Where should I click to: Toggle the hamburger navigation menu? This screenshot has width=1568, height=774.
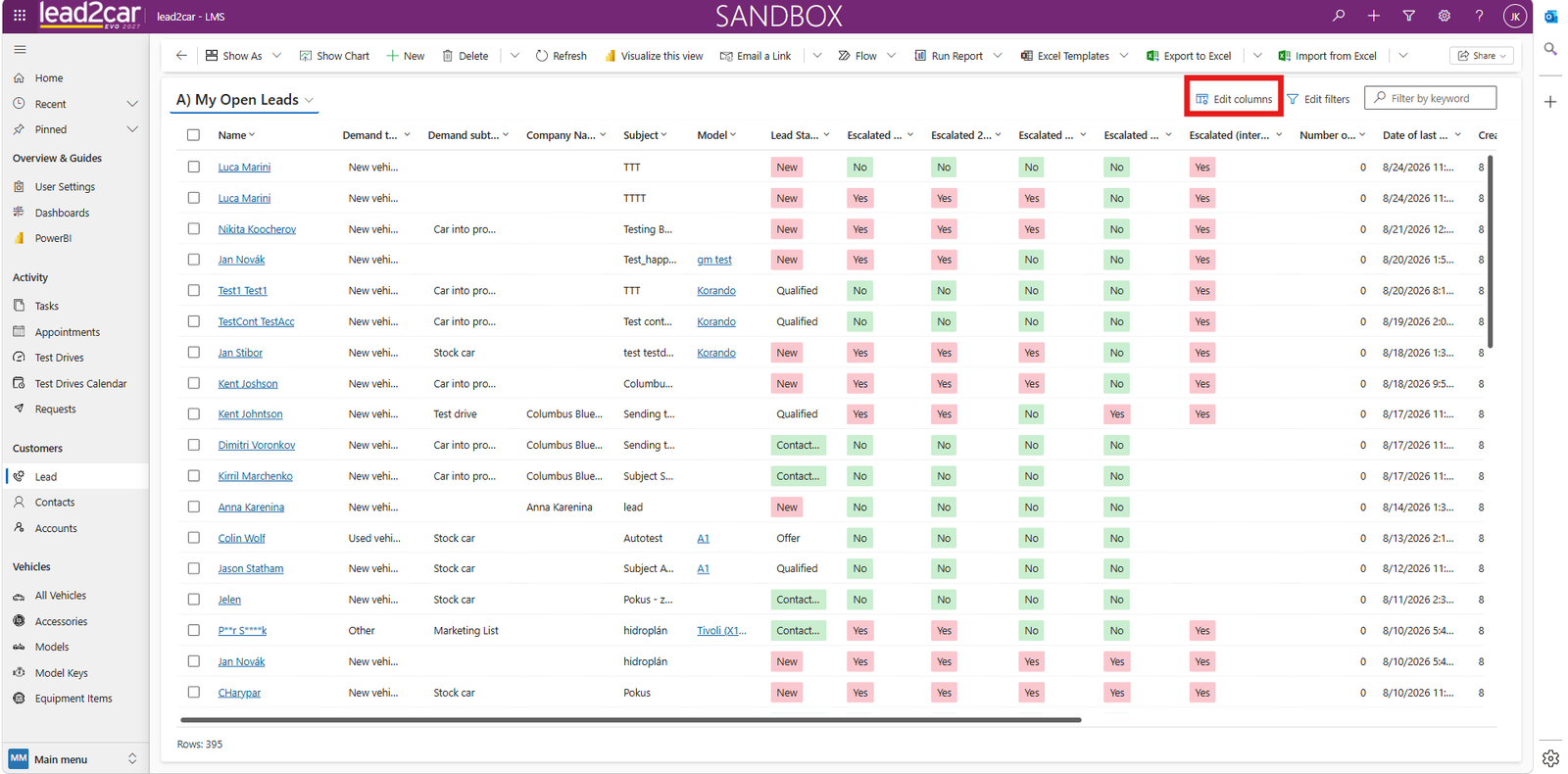(20, 49)
